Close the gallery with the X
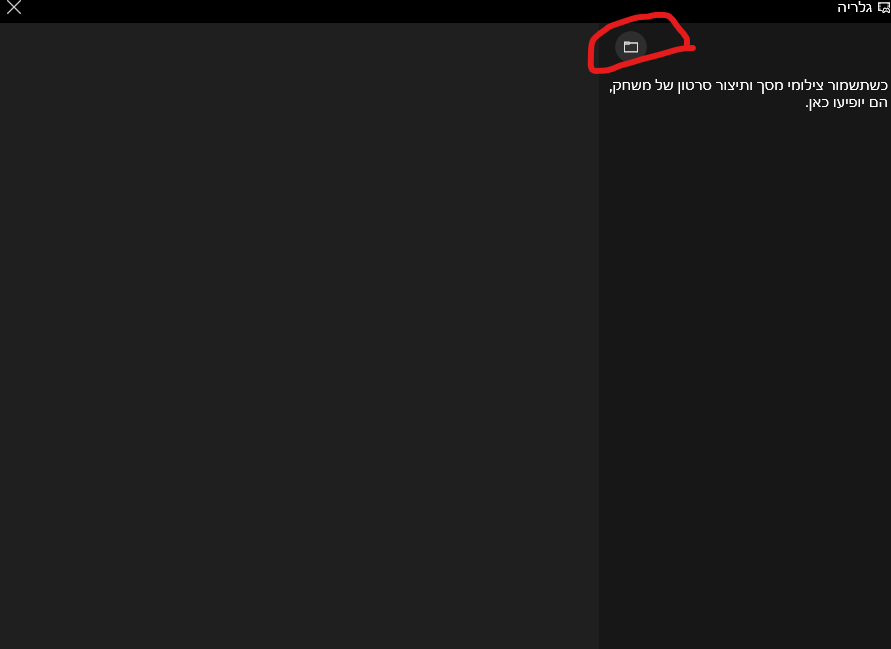This screenshot has height=649, width=891. [14, 7]
